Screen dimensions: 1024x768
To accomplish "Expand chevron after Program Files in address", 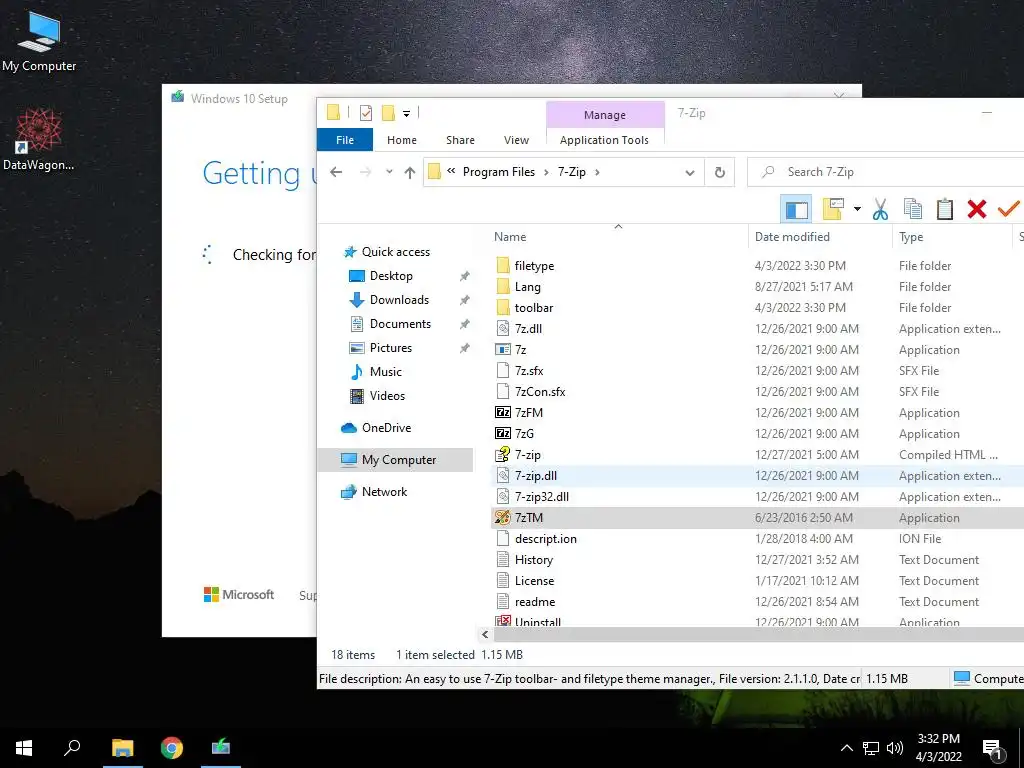I will click(x=547, y=172).
